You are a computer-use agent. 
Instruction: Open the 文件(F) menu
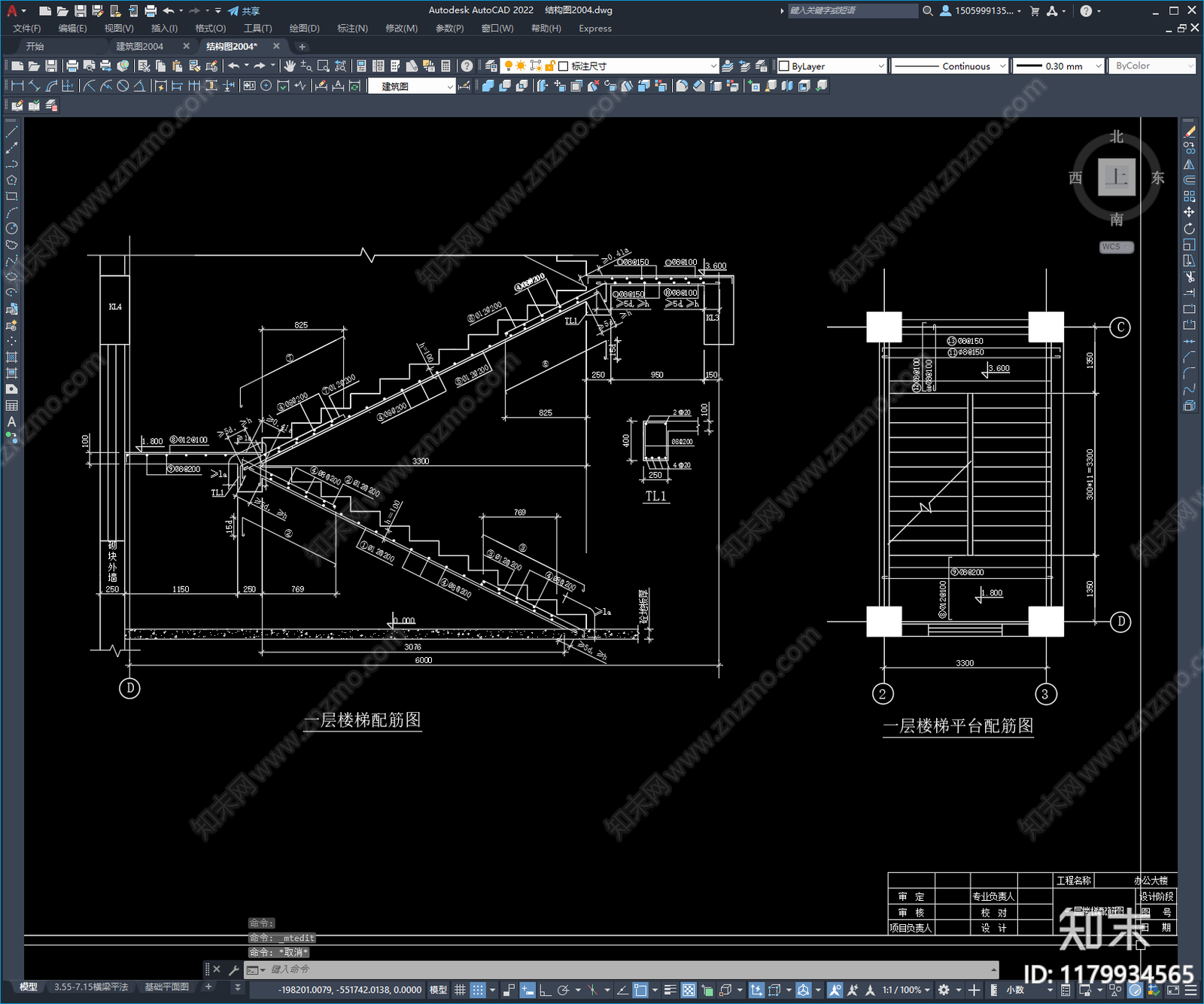pos(27,29)
